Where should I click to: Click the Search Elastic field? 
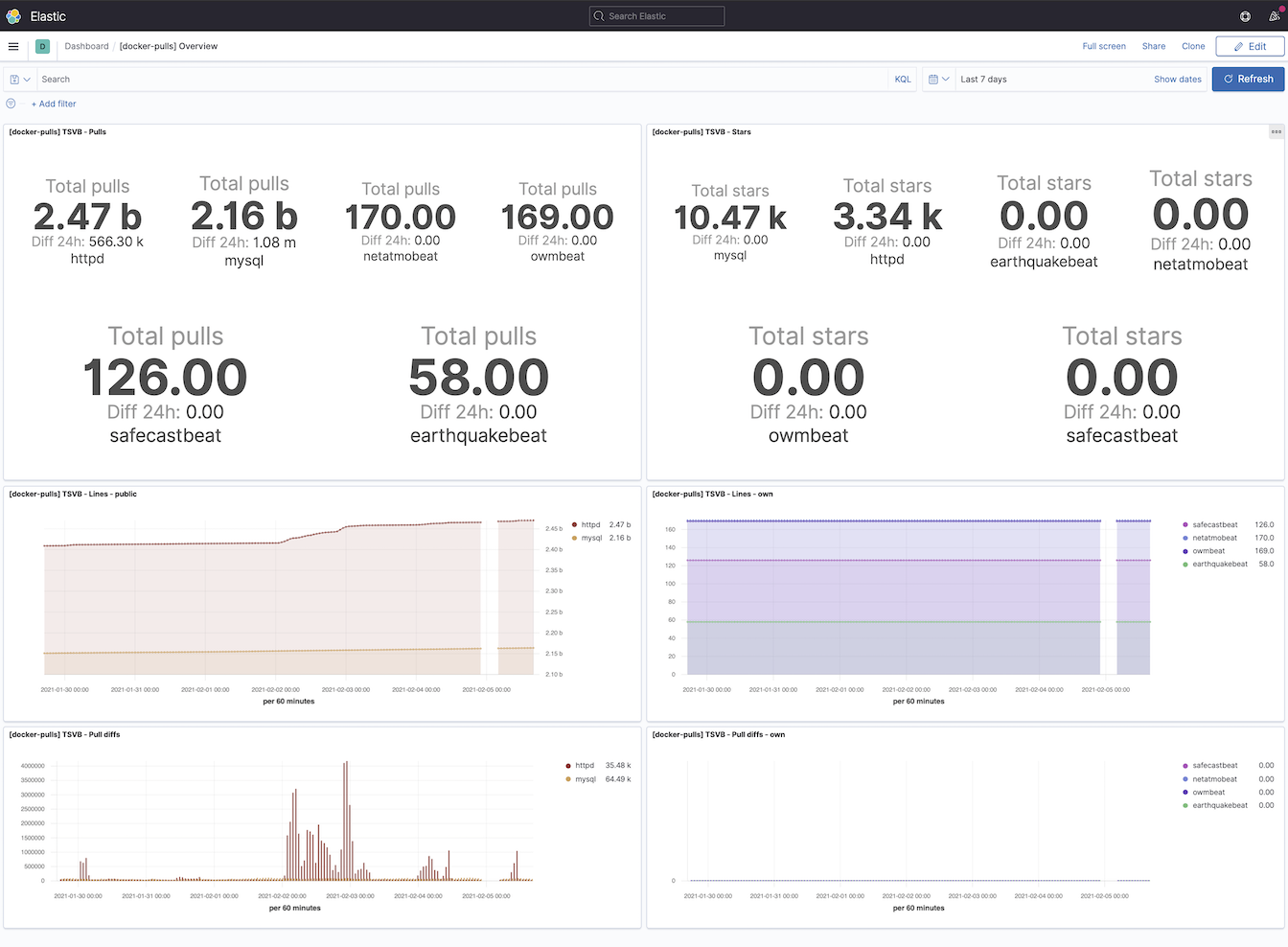point(656,16)
